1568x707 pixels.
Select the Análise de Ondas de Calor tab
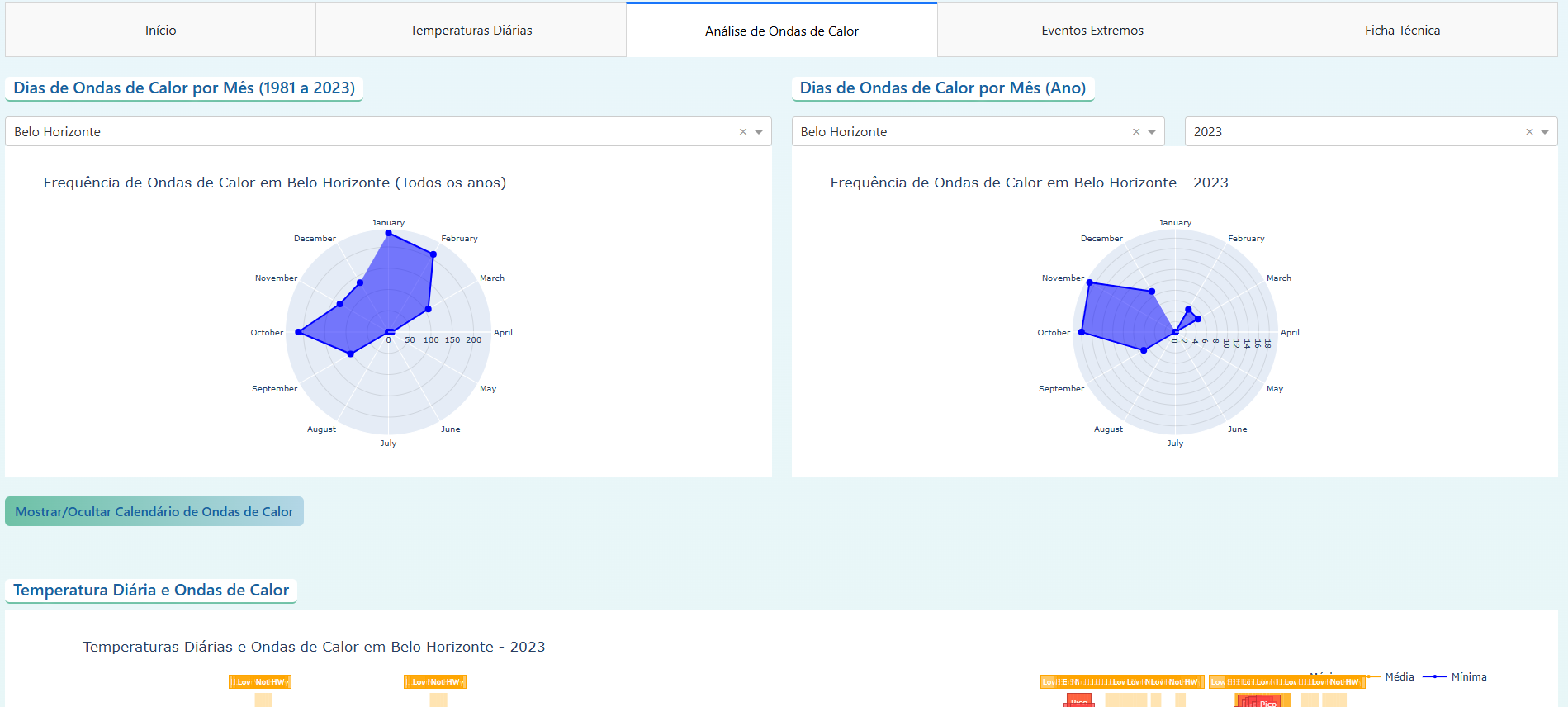781,31
